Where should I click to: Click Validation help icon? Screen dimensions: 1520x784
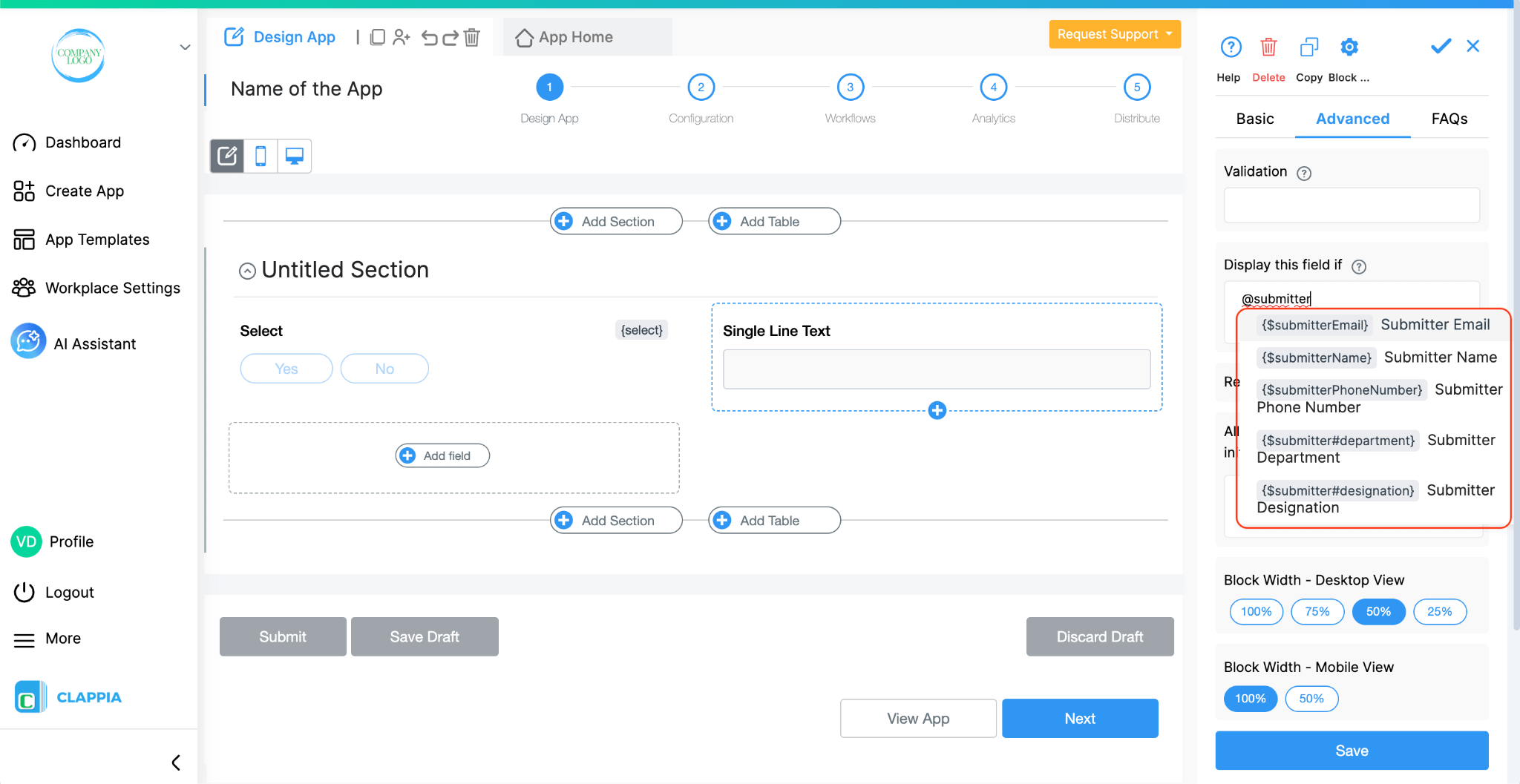click(1304, 173)
